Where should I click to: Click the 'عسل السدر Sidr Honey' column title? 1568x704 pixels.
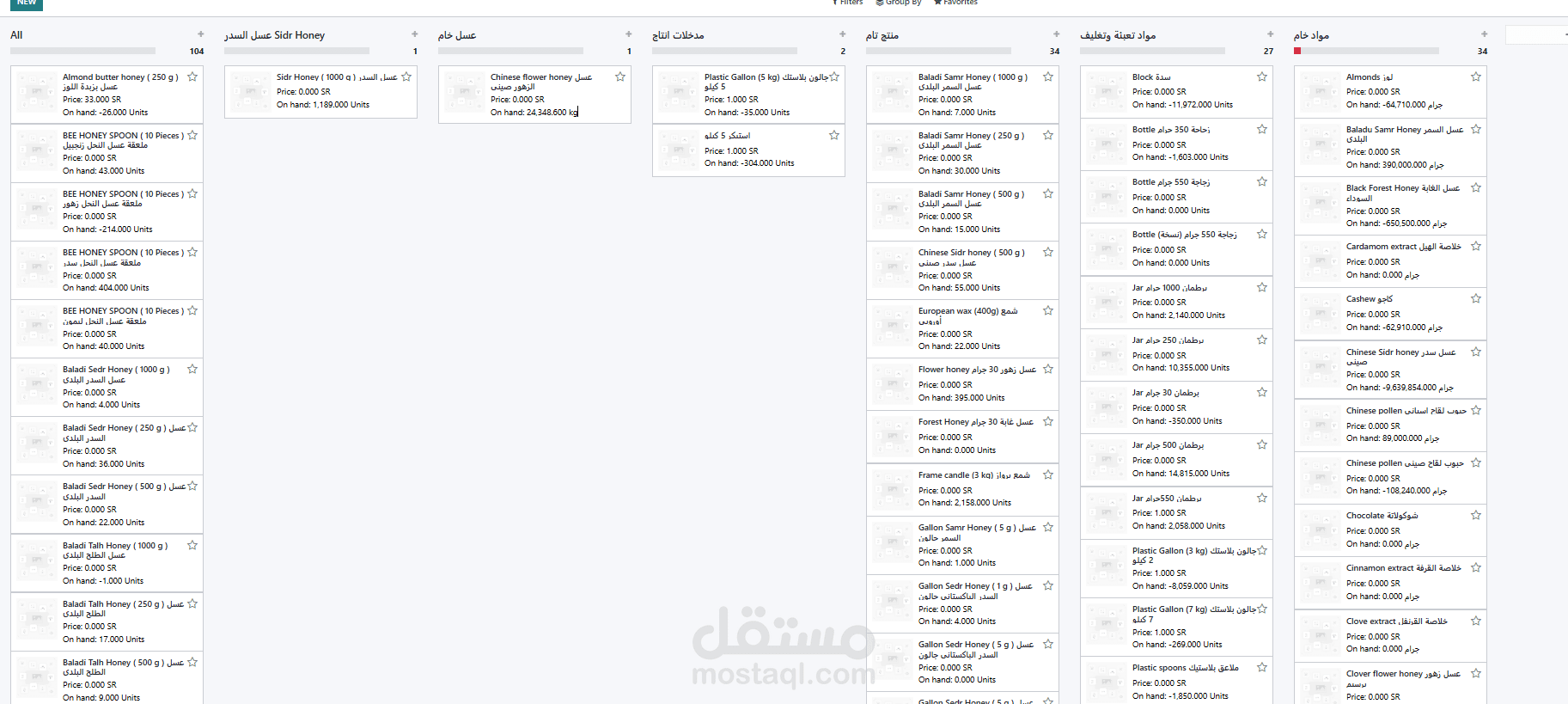275,35
